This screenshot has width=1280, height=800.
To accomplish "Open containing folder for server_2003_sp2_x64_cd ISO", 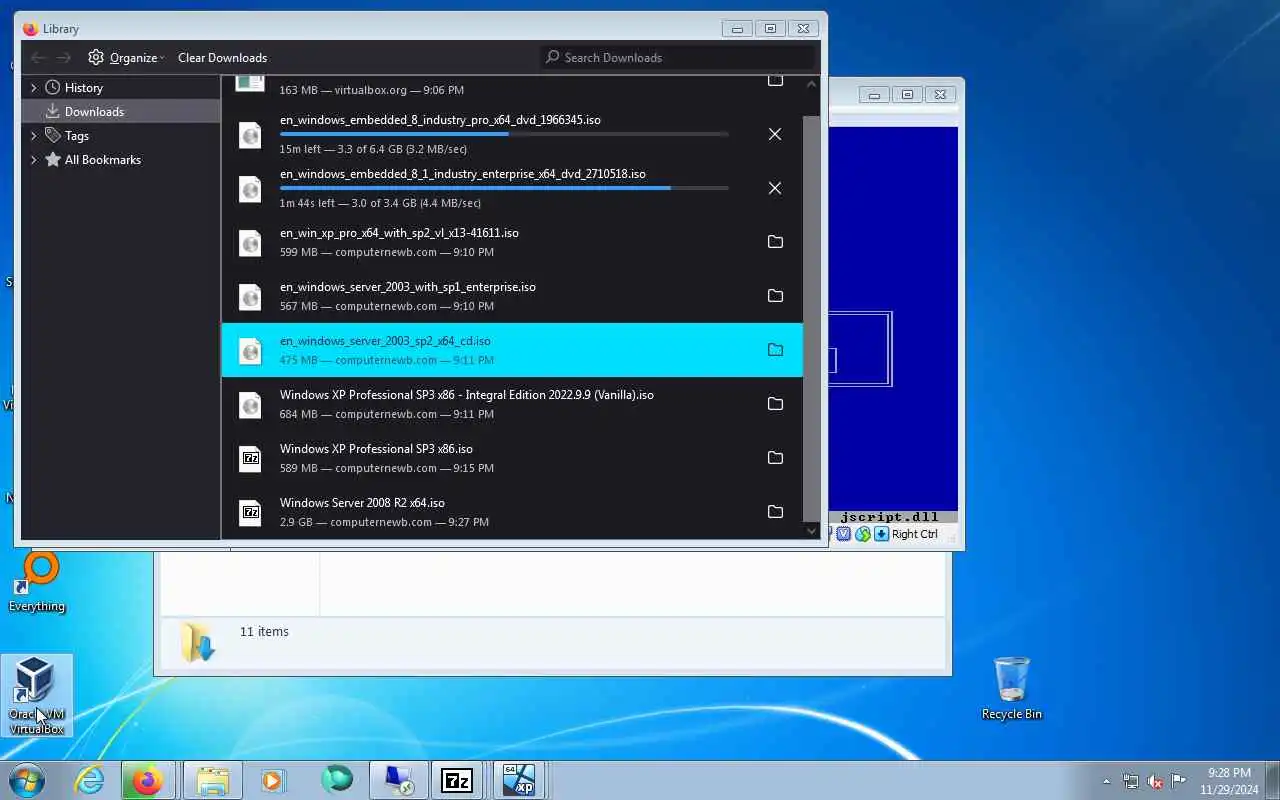I will tap(775, 350).
